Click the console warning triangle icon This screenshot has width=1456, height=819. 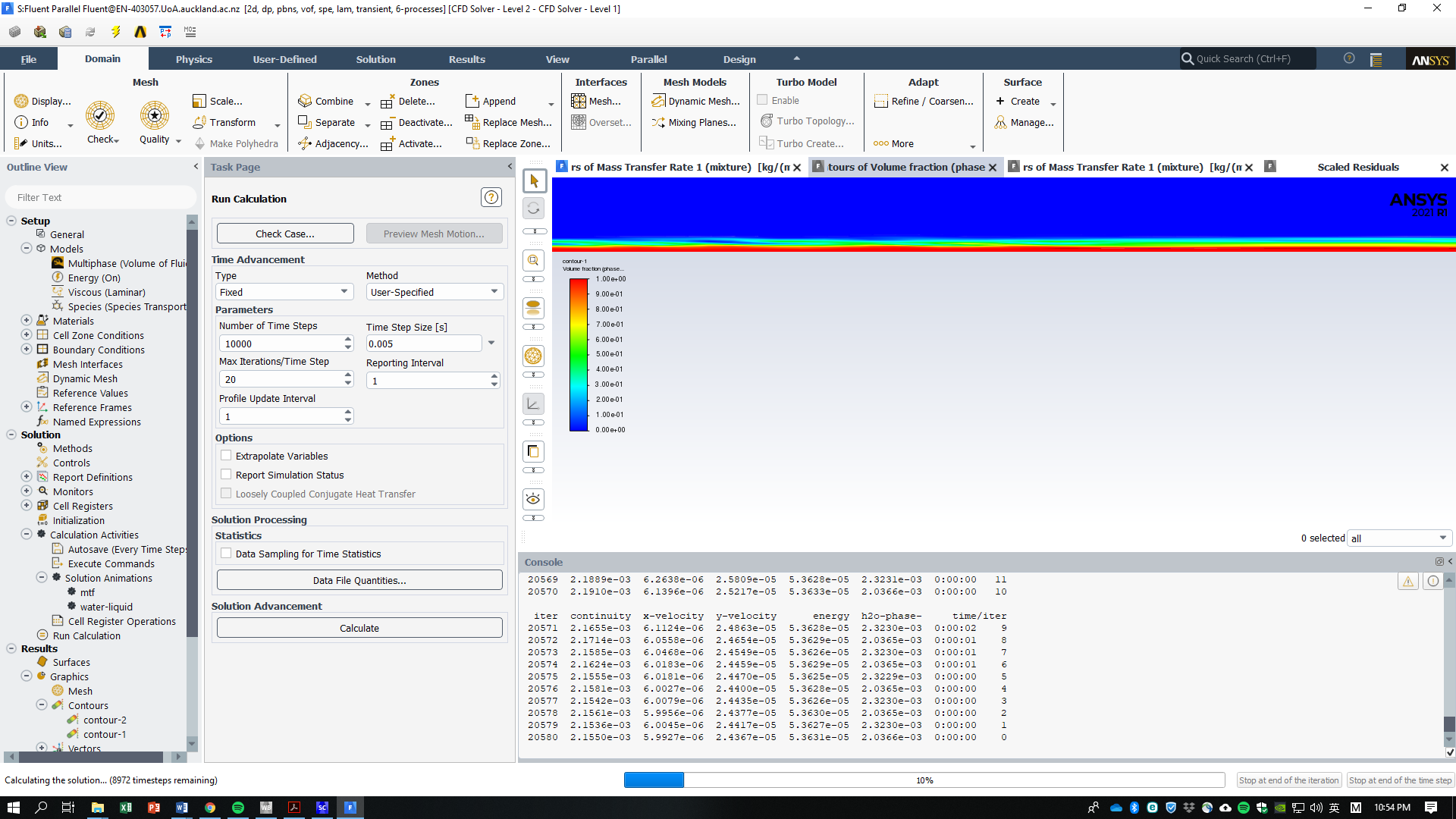pos(1408,582)
